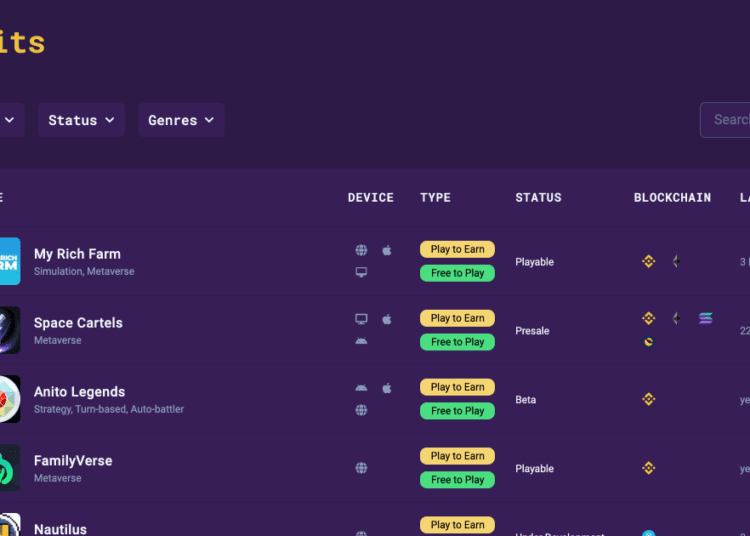Click Anito Legends Beta status
Image resolution: width=750 pixels, height=536 pixels.
pos(525,400)
